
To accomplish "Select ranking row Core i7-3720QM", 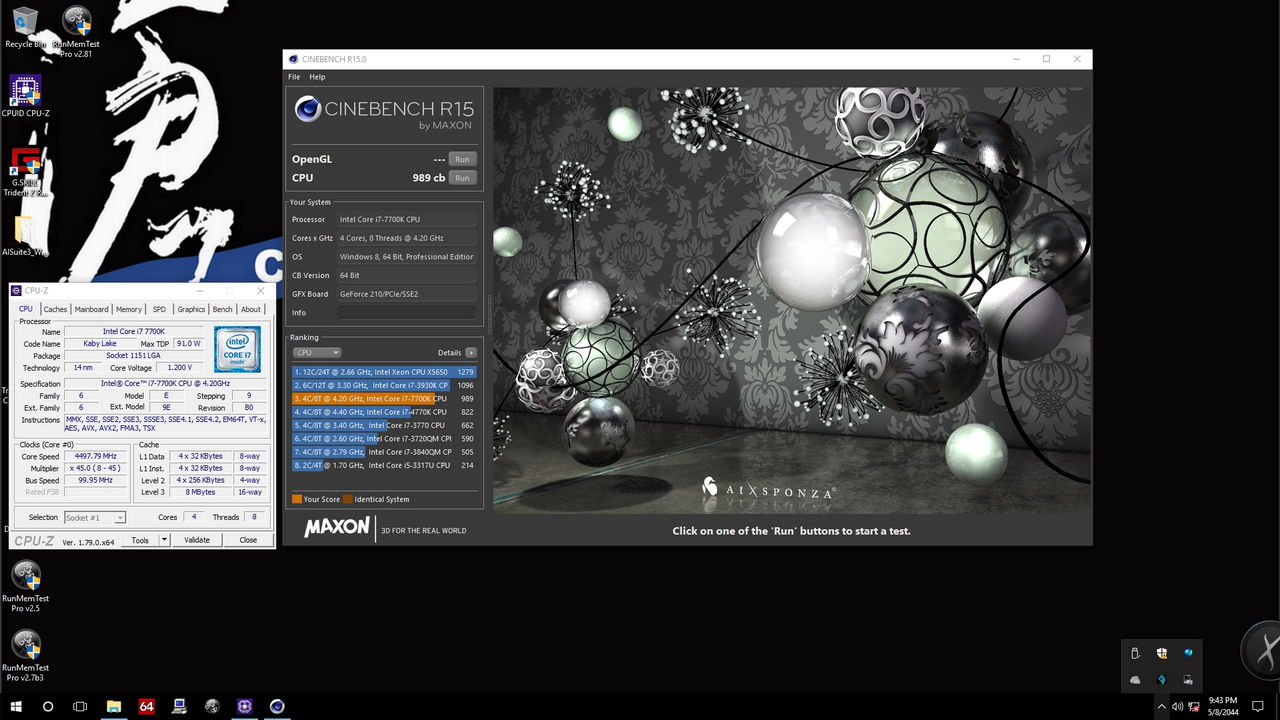I will coord(384,439).
